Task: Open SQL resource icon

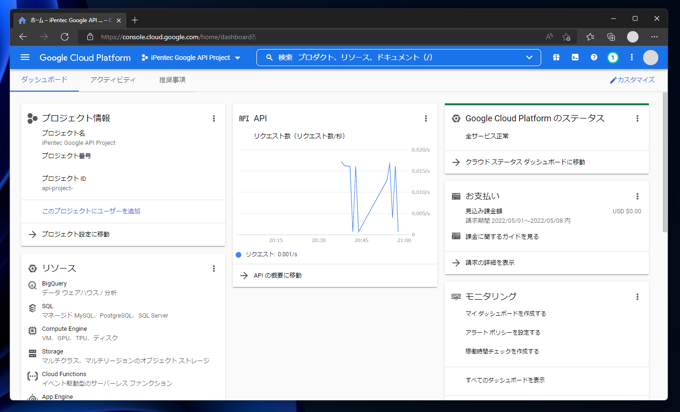Action: (x=33, y=308)
